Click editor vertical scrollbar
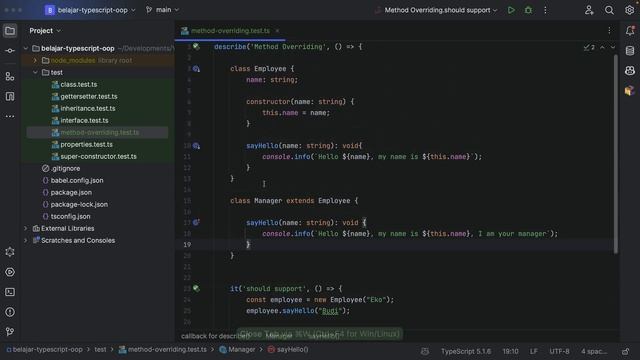The width and height of the screenshot is (640, 360). click(x=616, y=154)
